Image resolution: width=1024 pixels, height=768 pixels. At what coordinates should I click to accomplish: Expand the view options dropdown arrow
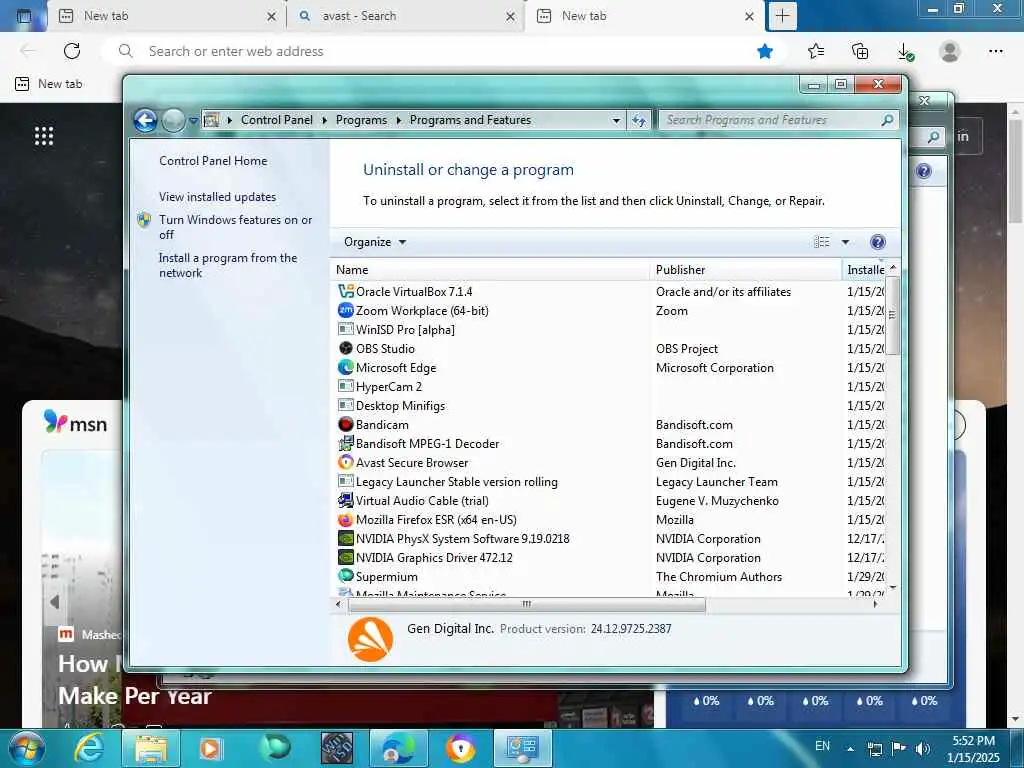845,242
